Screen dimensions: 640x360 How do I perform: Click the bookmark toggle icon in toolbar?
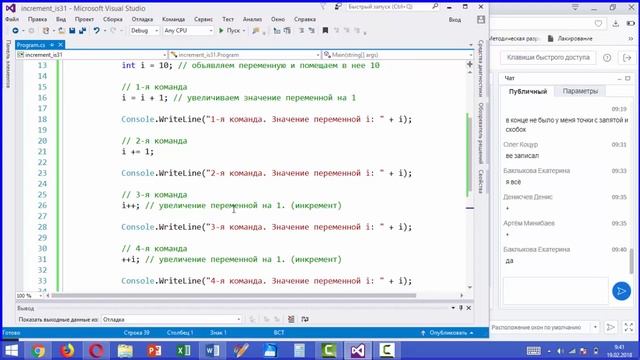325,31
